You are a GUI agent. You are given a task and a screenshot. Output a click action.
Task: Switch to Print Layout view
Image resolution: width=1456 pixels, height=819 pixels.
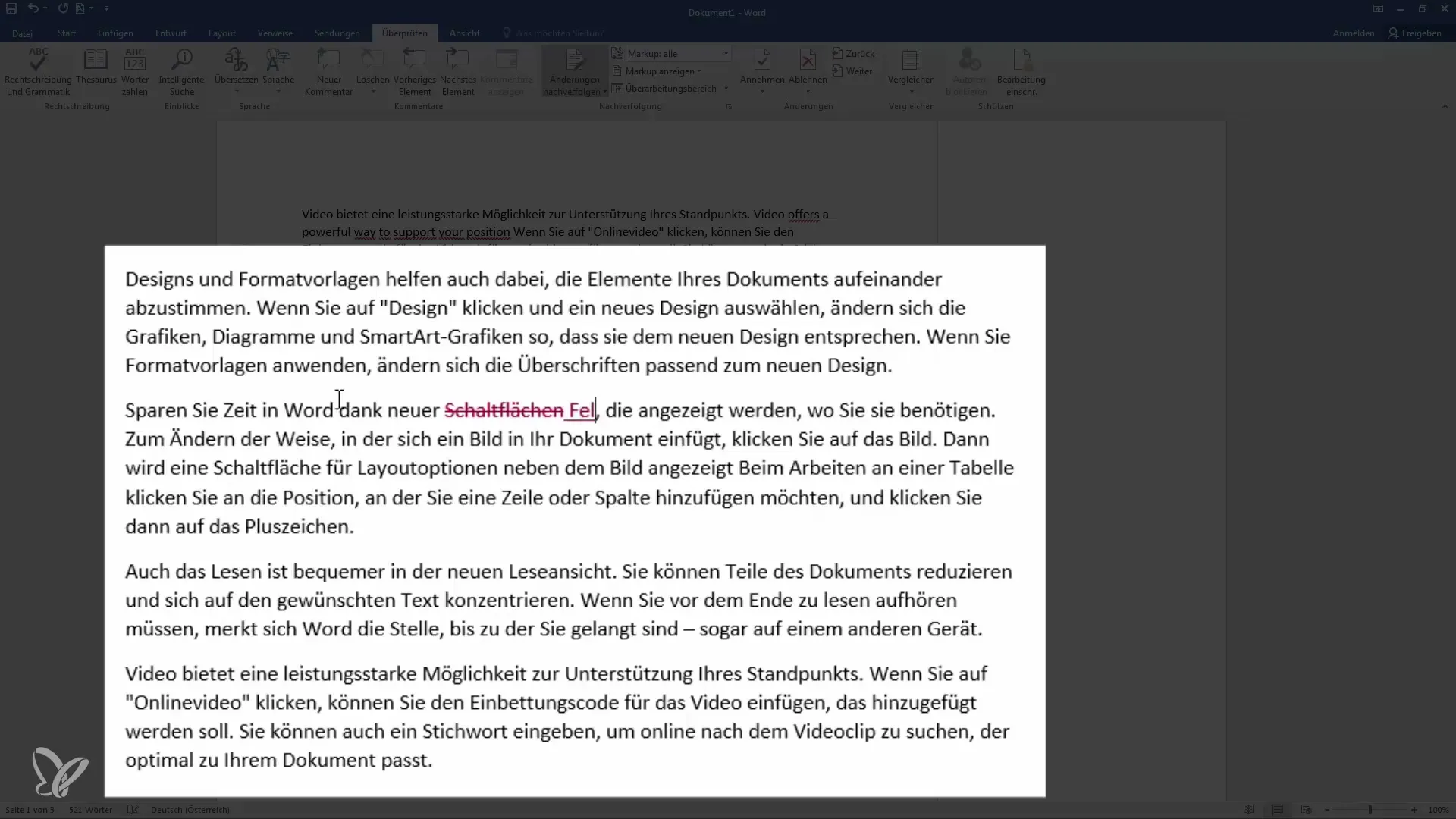[1278, 810]
